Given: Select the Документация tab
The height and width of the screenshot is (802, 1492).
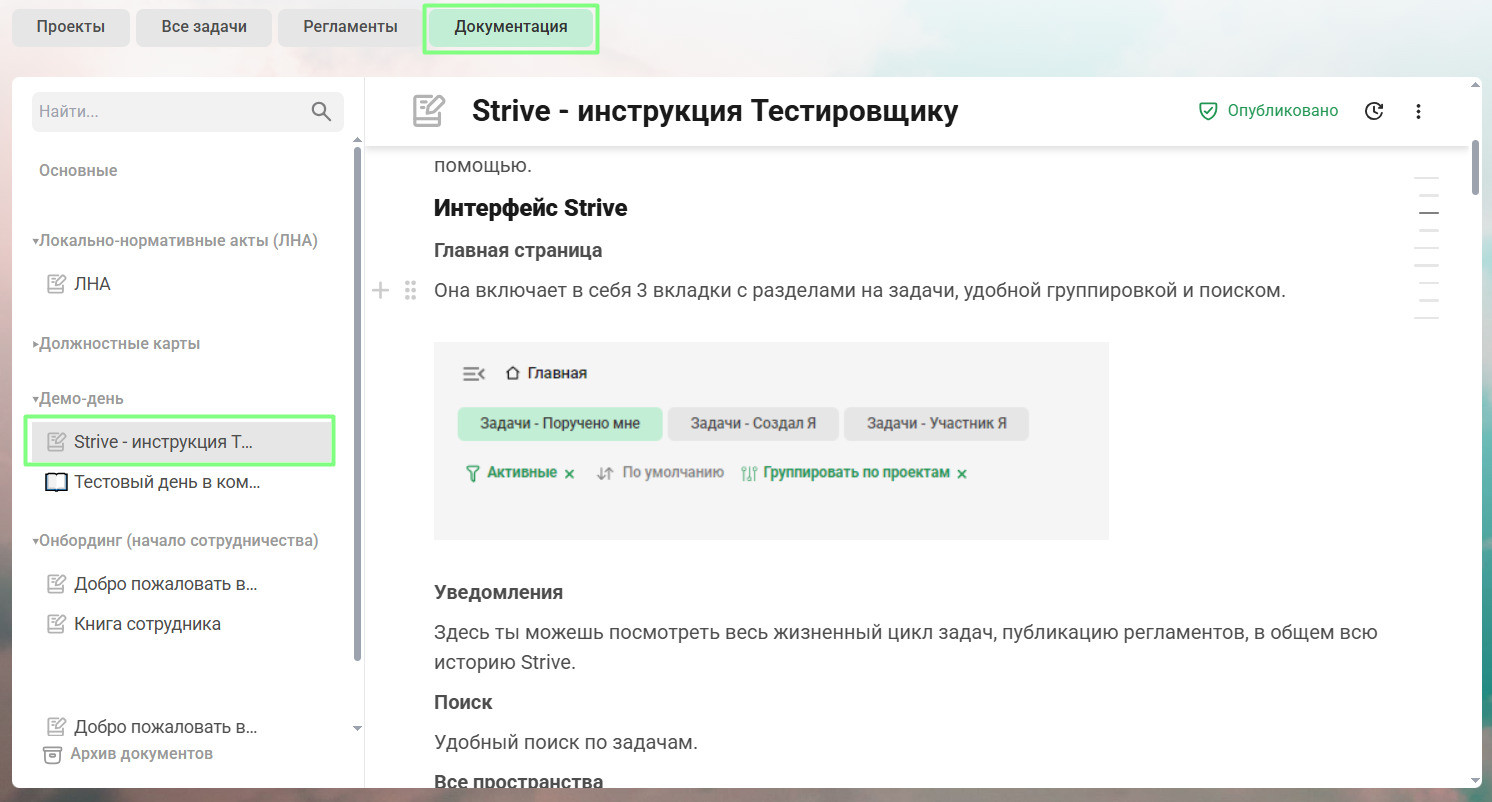Looking at the screenshot, I should point(511,28).
